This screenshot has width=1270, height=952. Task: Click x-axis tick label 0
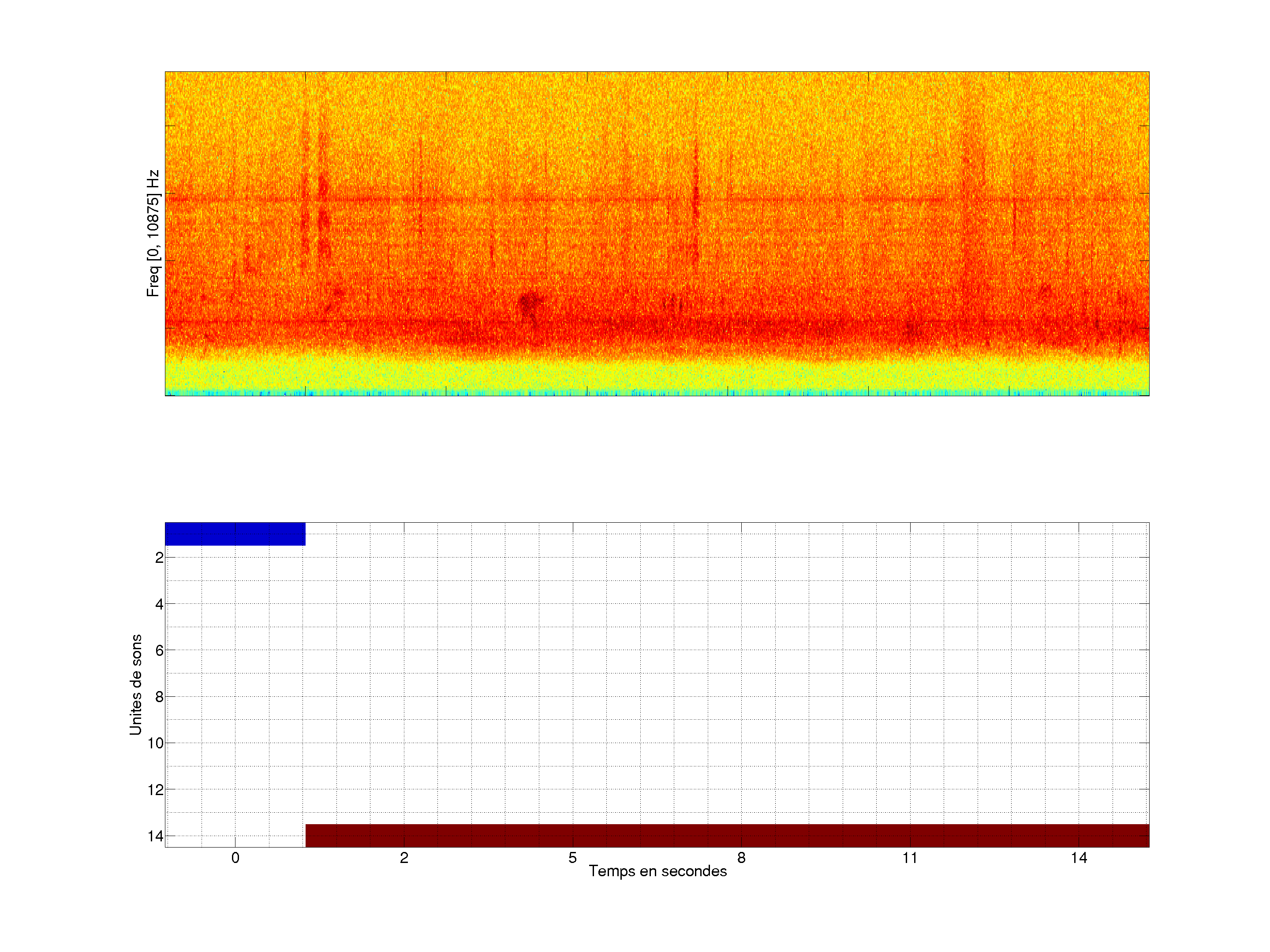235,858
